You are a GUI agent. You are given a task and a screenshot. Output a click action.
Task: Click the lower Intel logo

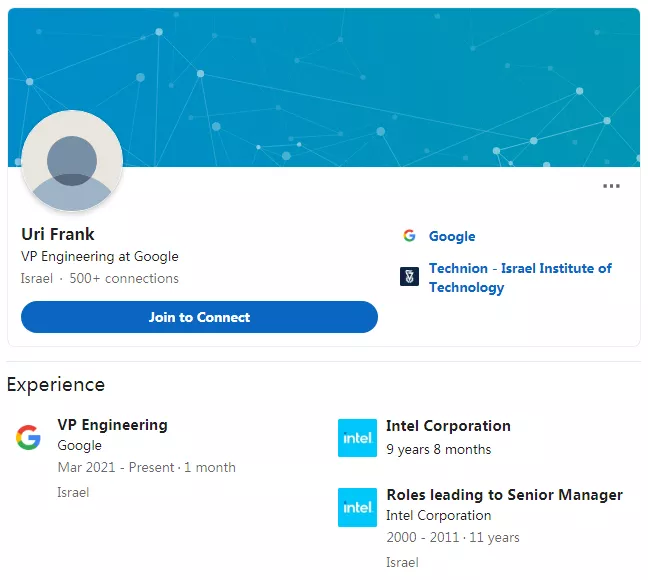357,507
